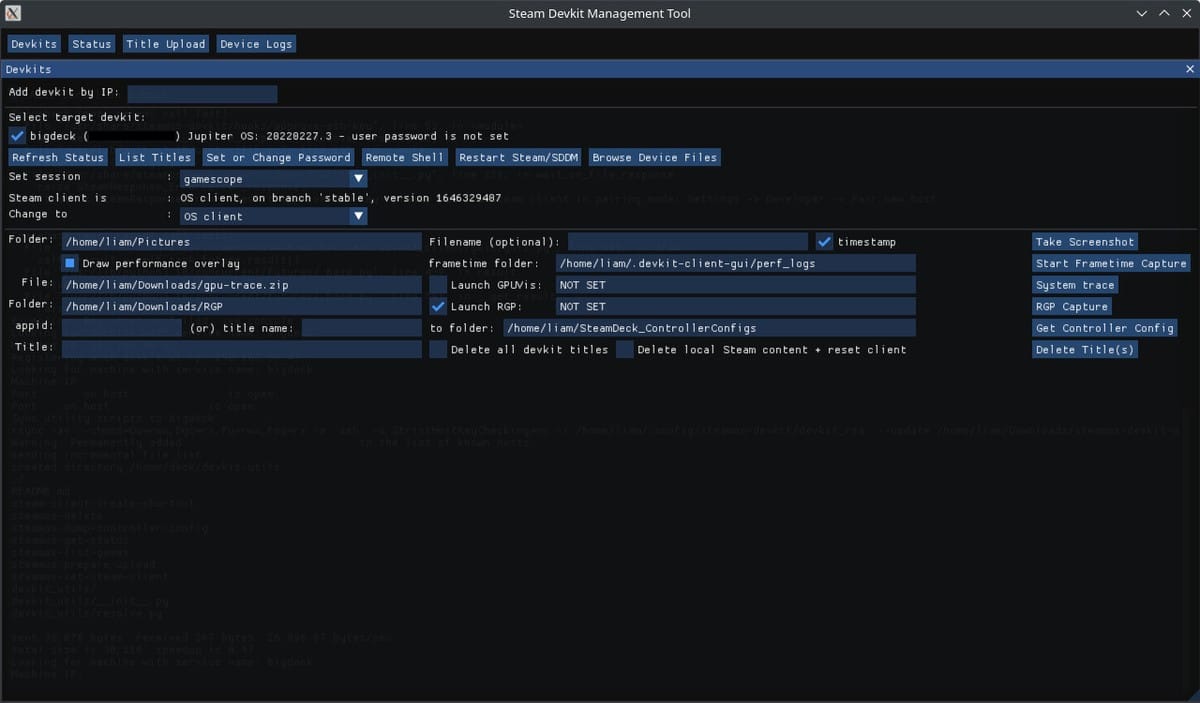This screenshot has width=1200, height=703.
Task: Launch Remote Shell
Action: pyautogui.click(x=404, y=157)
